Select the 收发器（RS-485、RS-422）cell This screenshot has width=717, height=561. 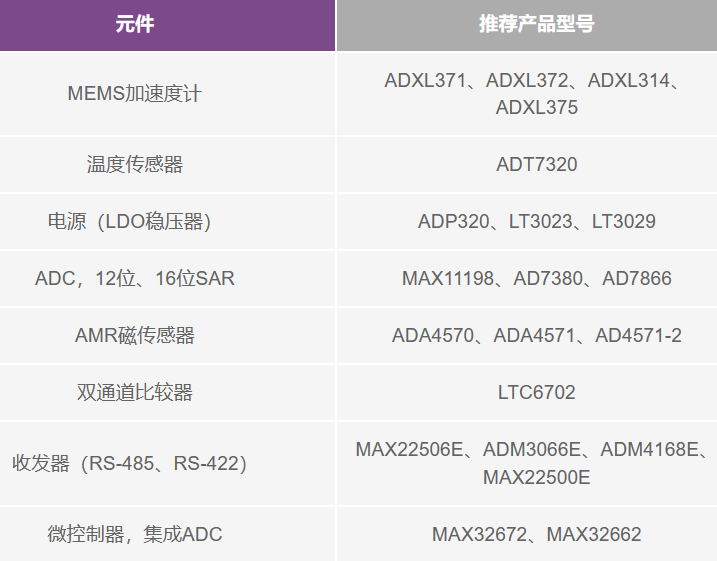tap(167, 463)
